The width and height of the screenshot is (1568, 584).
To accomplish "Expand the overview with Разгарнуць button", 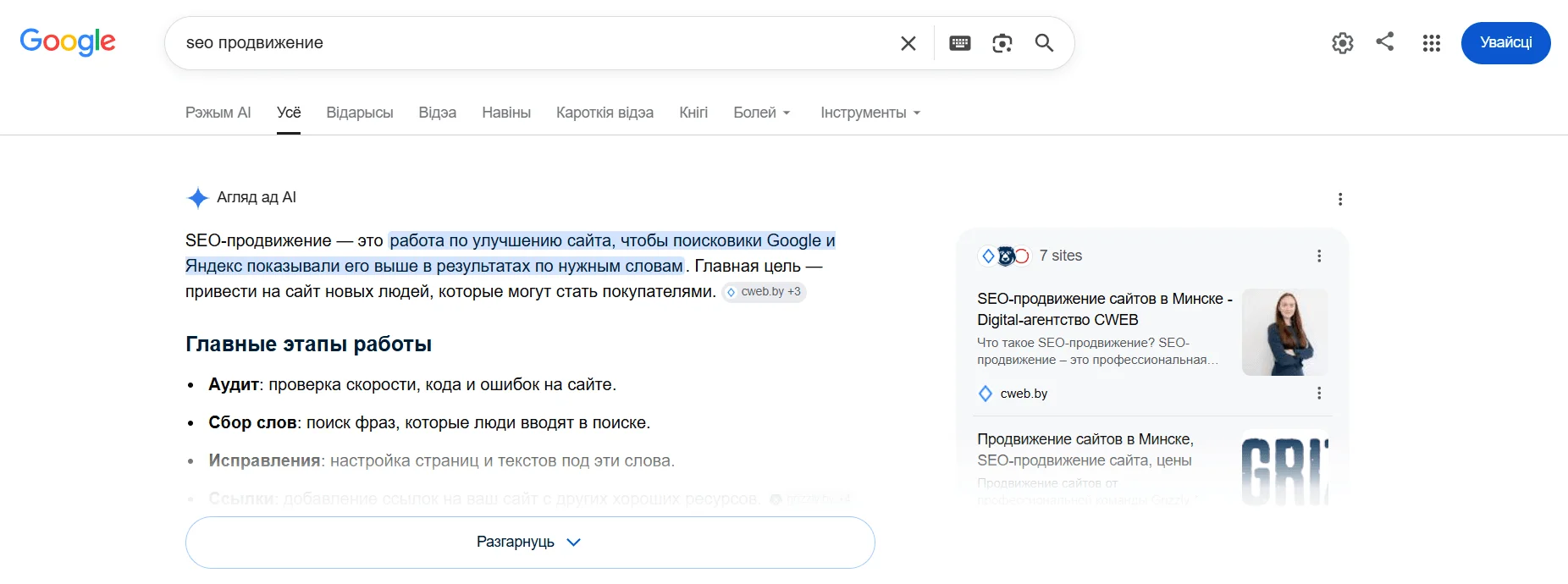I will [530, 543].
